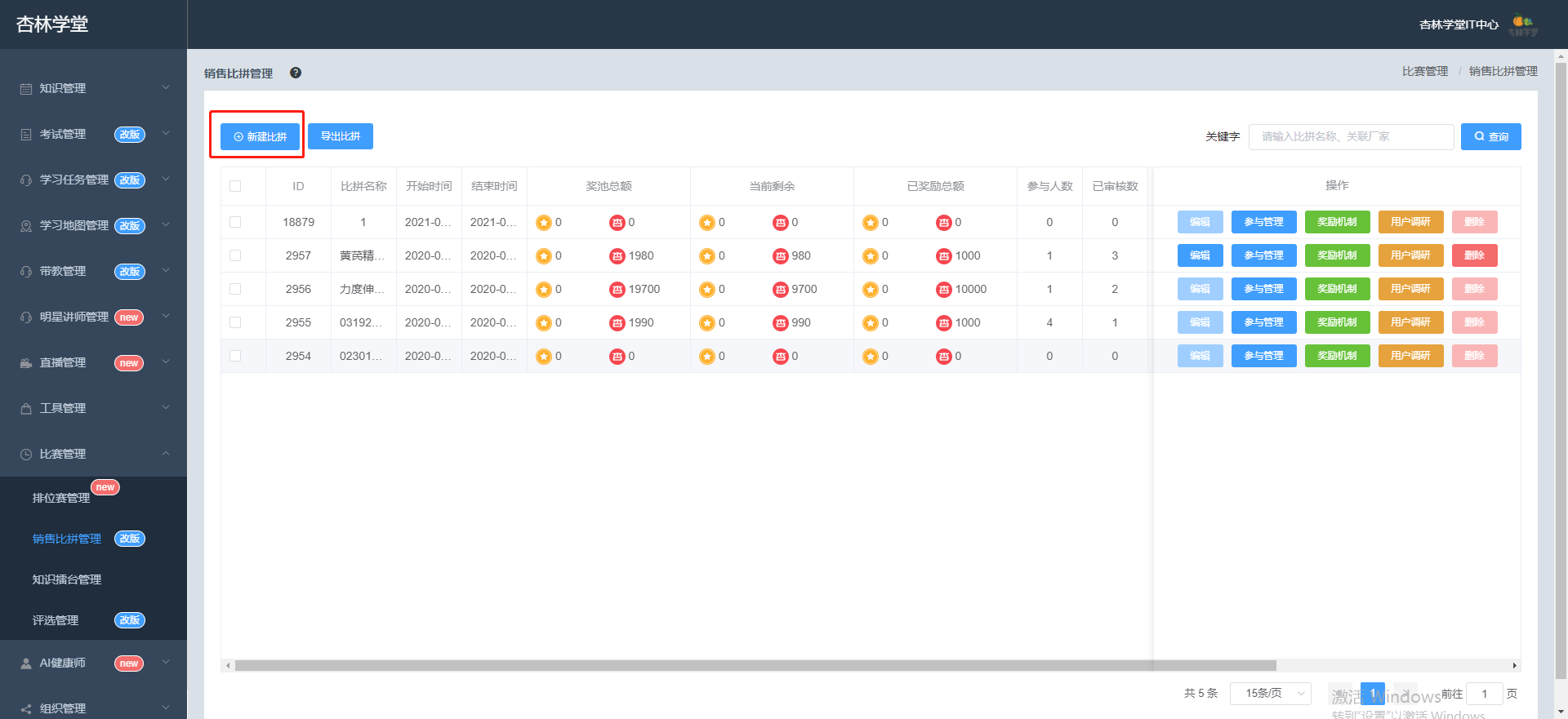
Task: Click the 学习地图管理 sidebar icon
Action: (26, 225)
